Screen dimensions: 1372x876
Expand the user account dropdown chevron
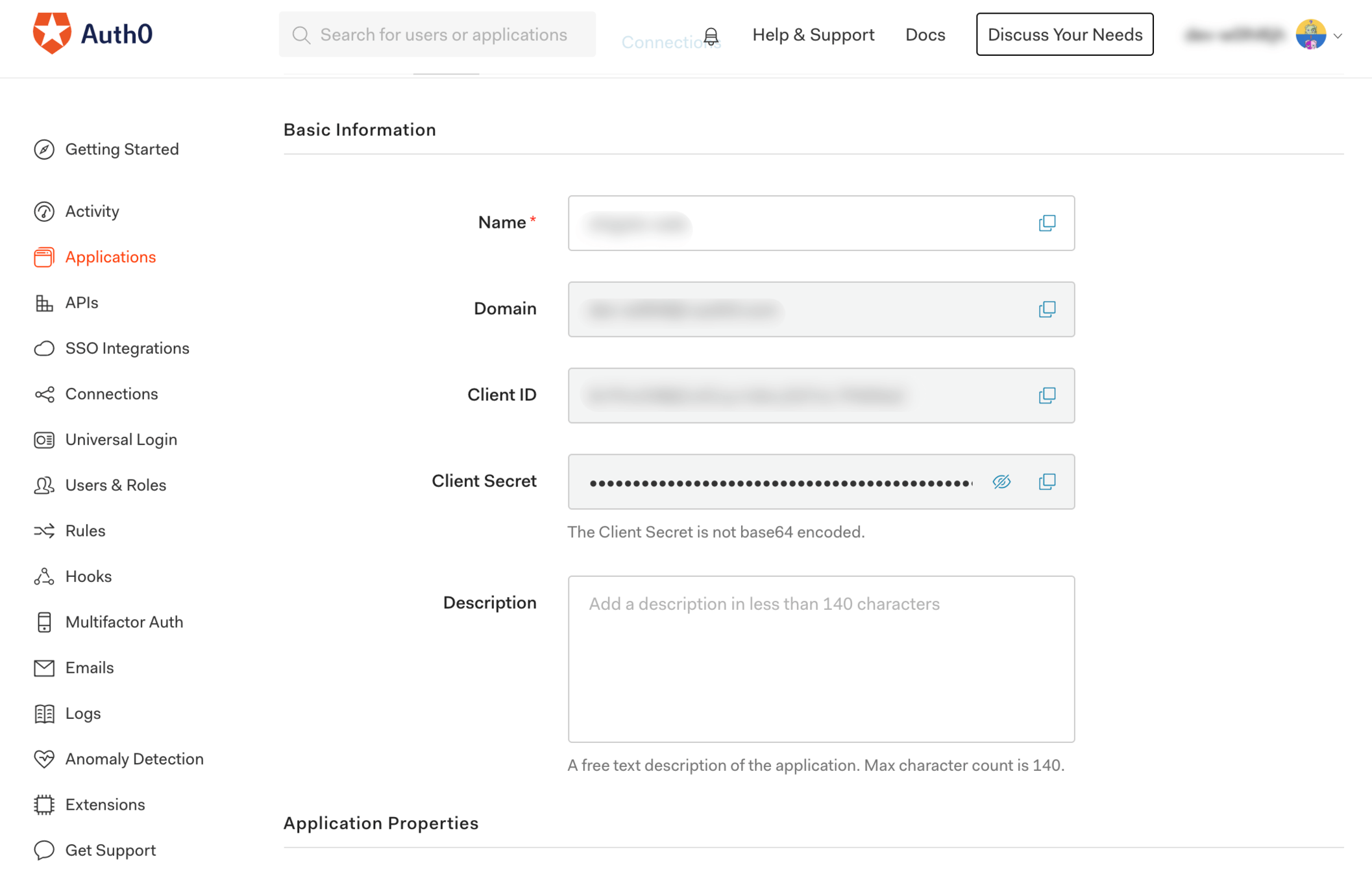1338,36
